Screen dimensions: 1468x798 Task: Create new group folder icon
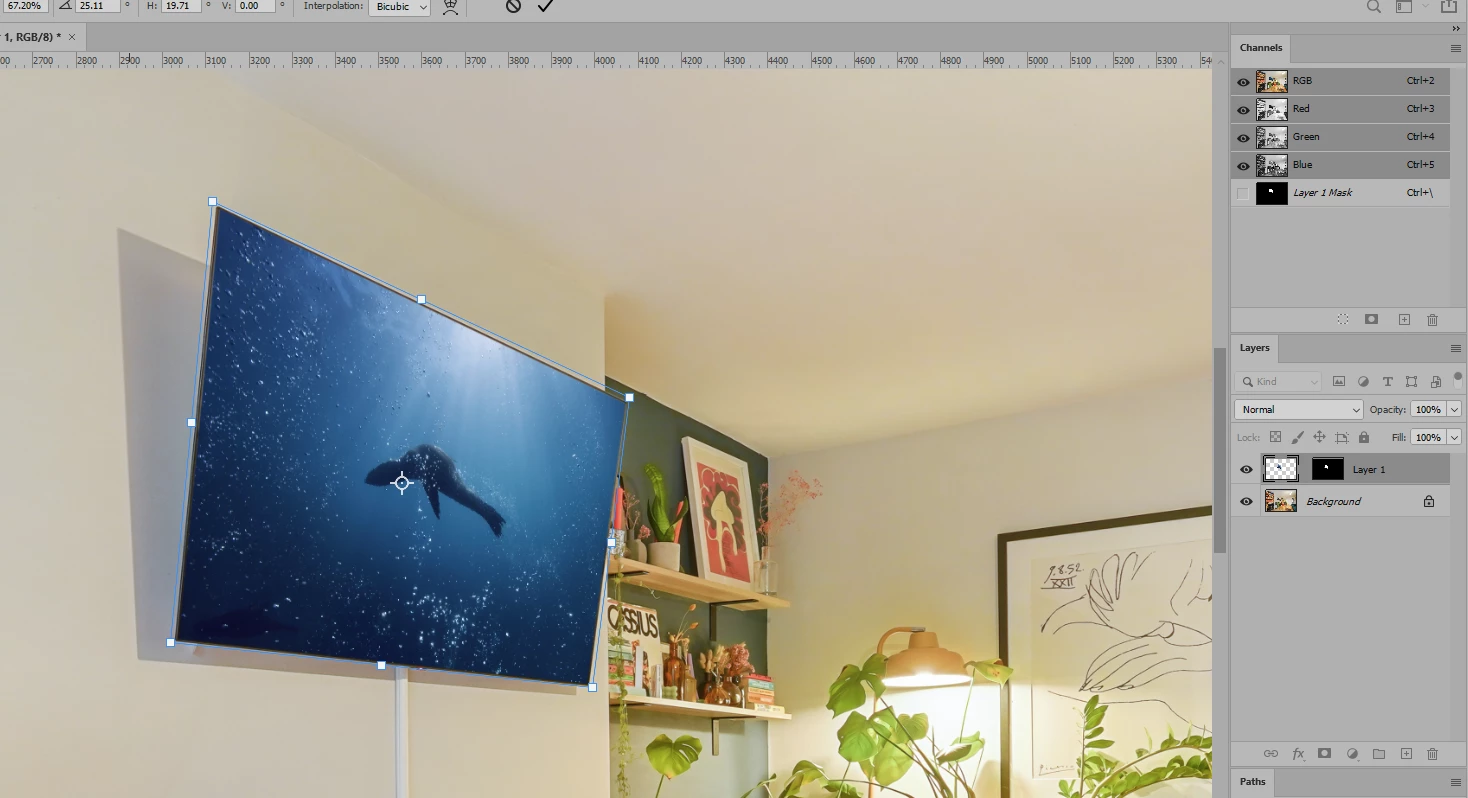[1379, 753]
